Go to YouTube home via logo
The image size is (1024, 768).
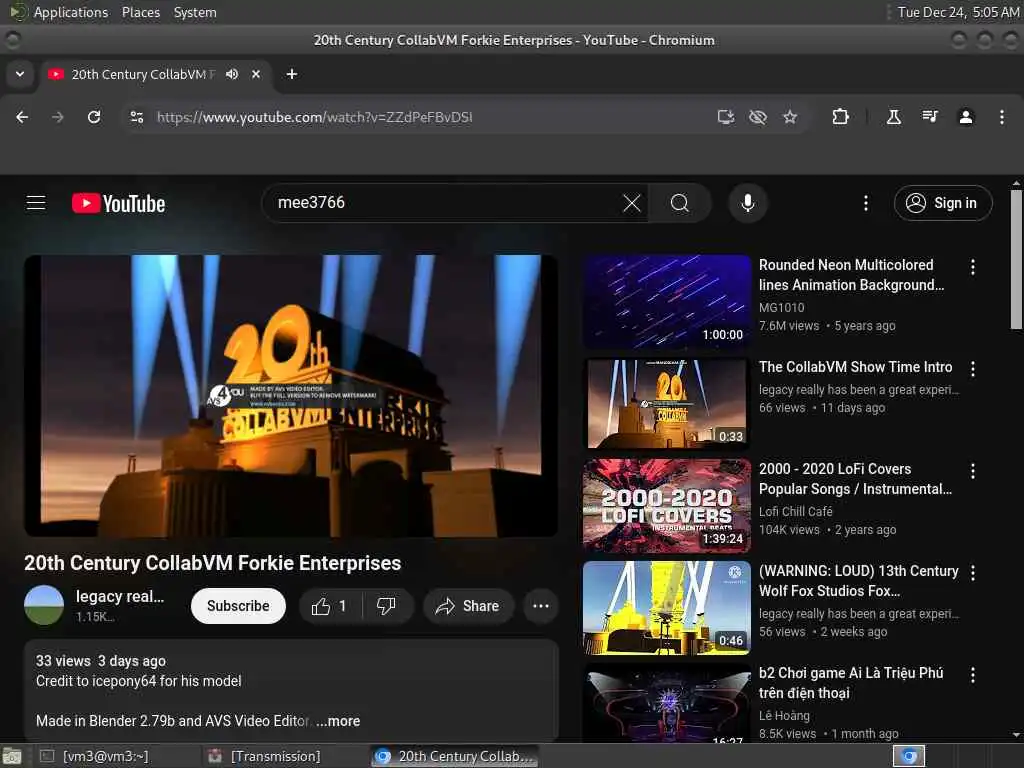[x=118, y=203]
